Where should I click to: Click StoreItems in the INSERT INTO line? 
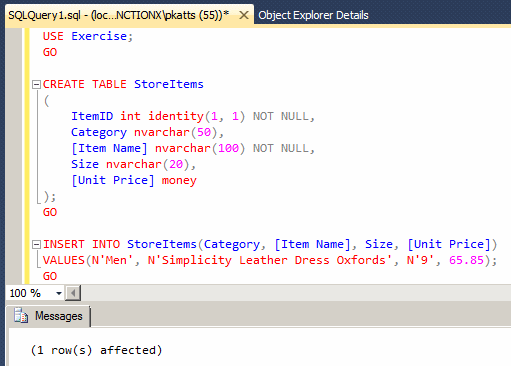162,244
